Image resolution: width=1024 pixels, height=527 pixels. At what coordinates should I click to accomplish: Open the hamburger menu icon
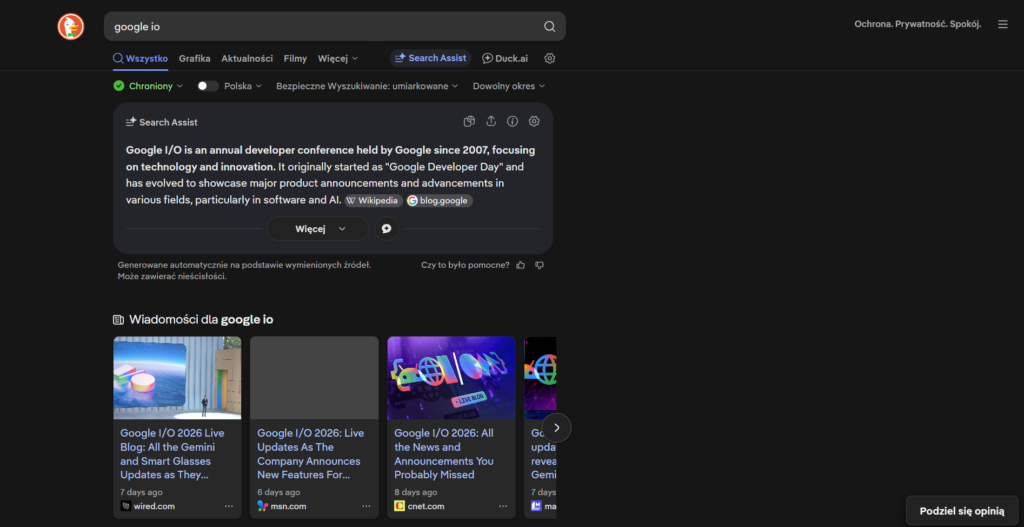[1003, 24]
